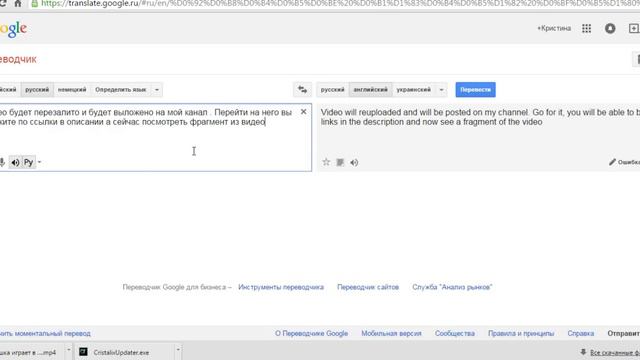Image resolution: width=640 pixels, height=360 pixels.
Task: Open the .mp4 download item
Action: (29, 352)
